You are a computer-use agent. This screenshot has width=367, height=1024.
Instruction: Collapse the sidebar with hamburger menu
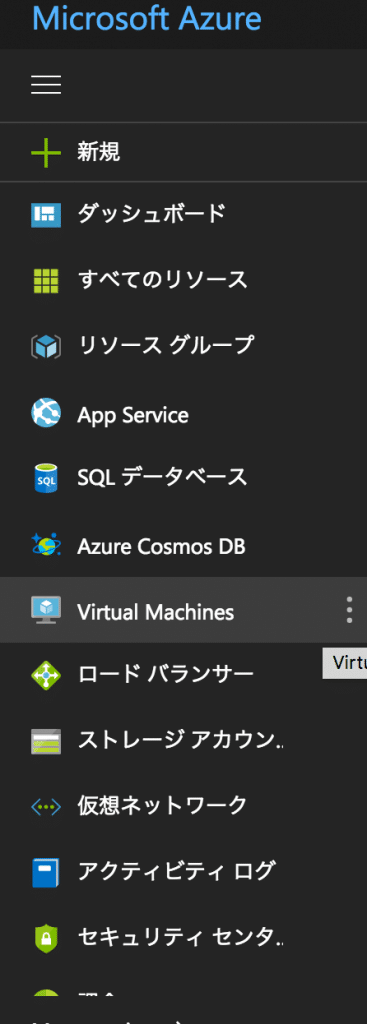pyautogui.click(x=46, y=85)
